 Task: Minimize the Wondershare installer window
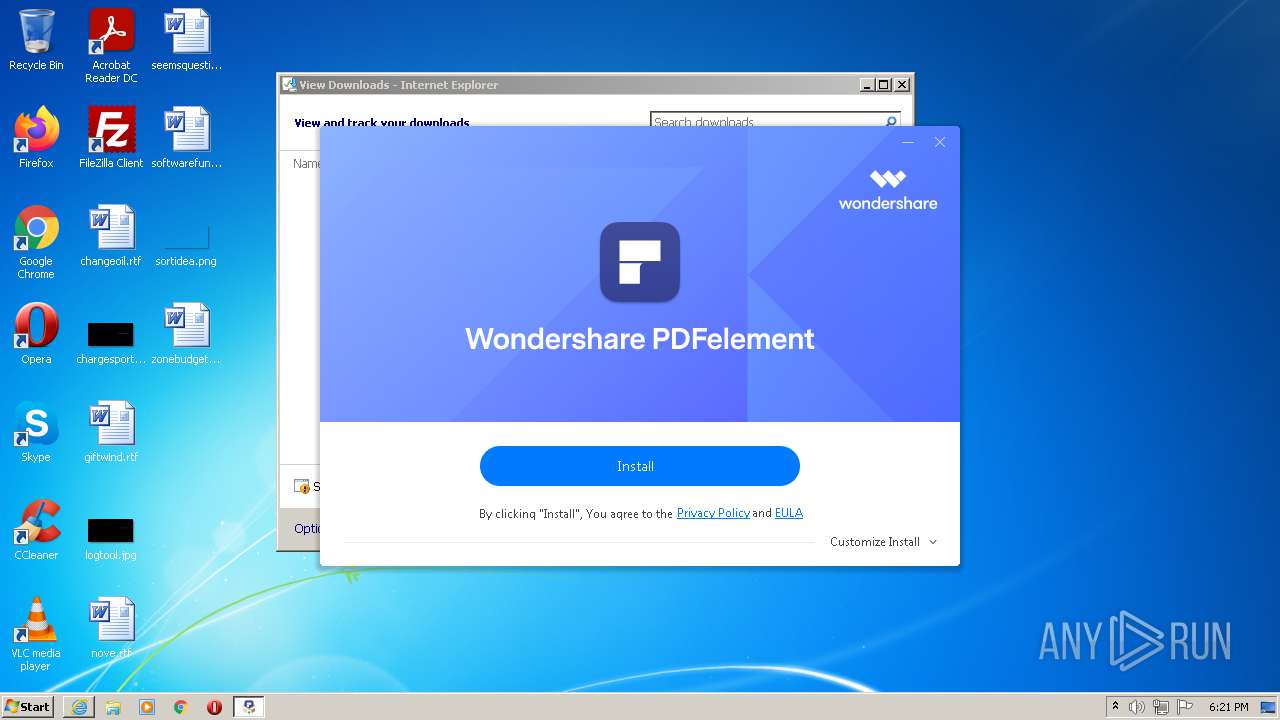(x=908, y=142)
